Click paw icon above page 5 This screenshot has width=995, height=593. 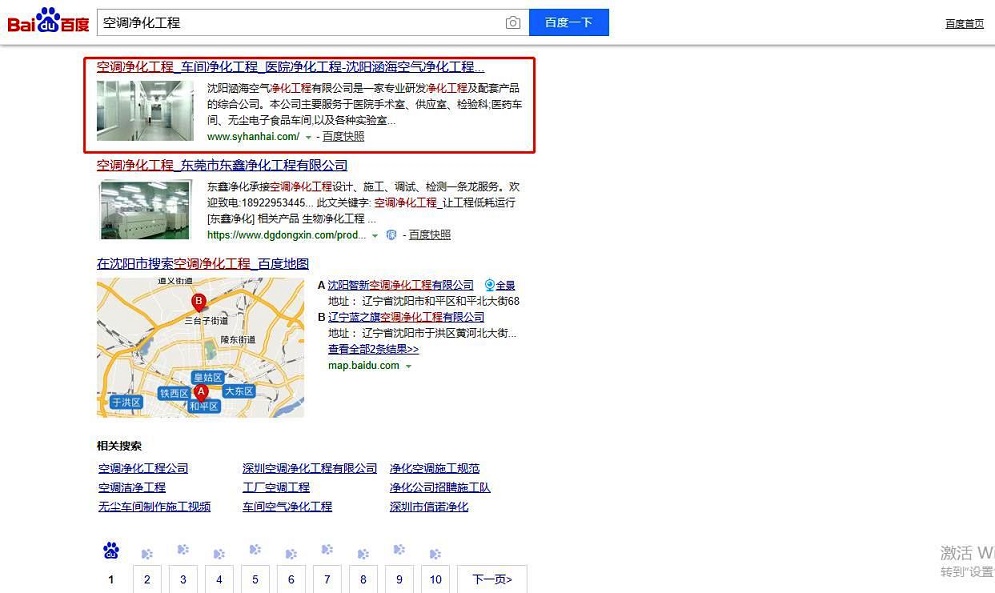click(254, 549)
